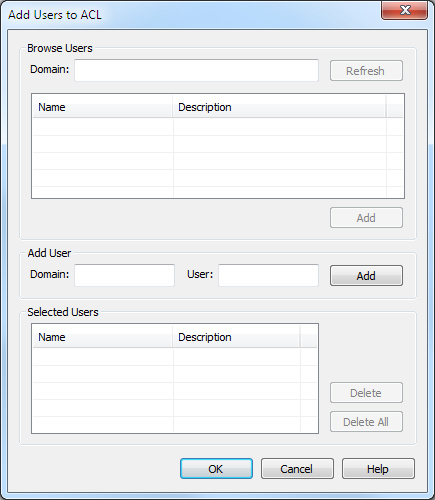This screenshot has height=500, width=435.
Task: Open the Help button
Action: (378, 469)
